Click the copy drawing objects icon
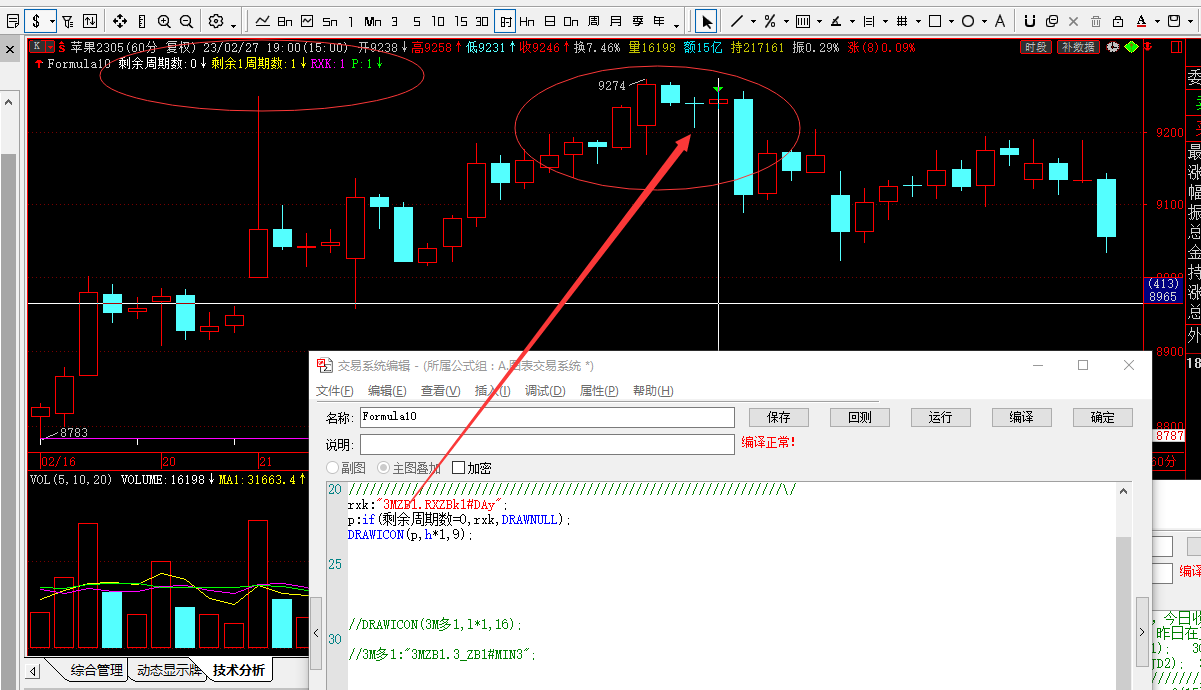This screenshot has height=690, width=1201. 1051,21
